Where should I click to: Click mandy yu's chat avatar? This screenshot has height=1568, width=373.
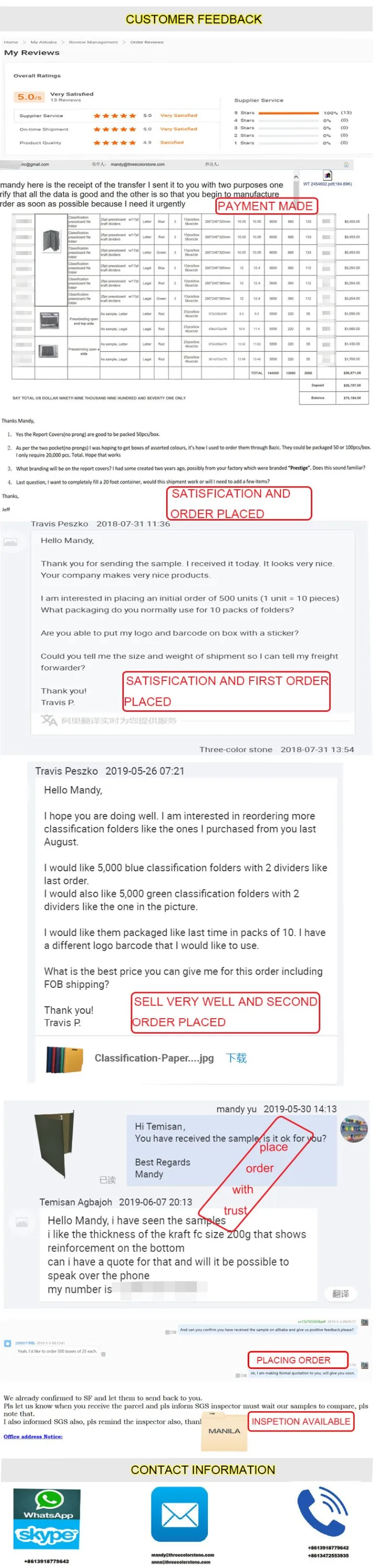354,1129
